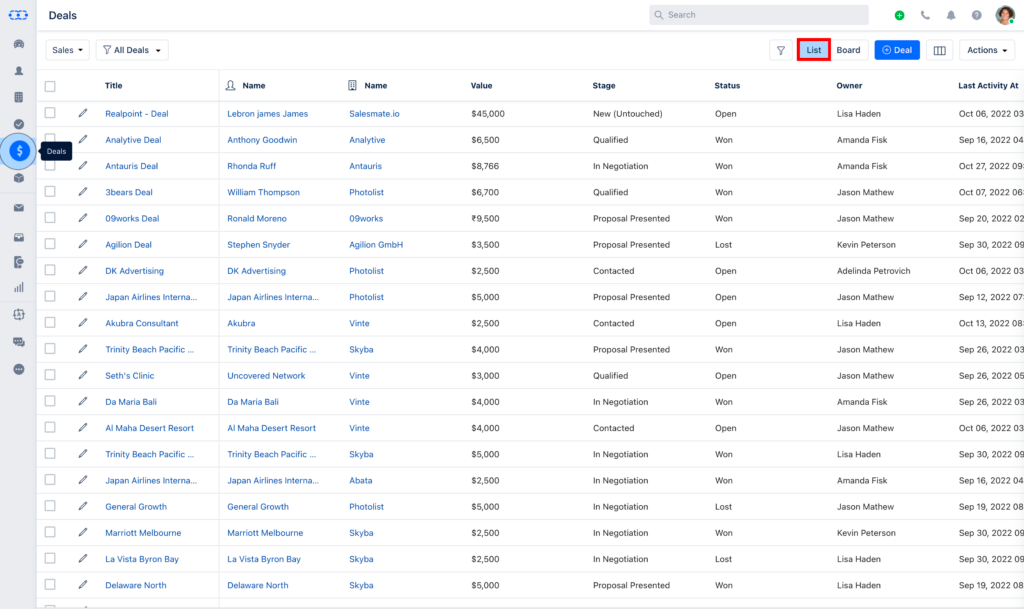The width and height of the screenshot is (1024, 609).
Task: Check the select-all checkbox in the table header
Action: coord(49,86)
